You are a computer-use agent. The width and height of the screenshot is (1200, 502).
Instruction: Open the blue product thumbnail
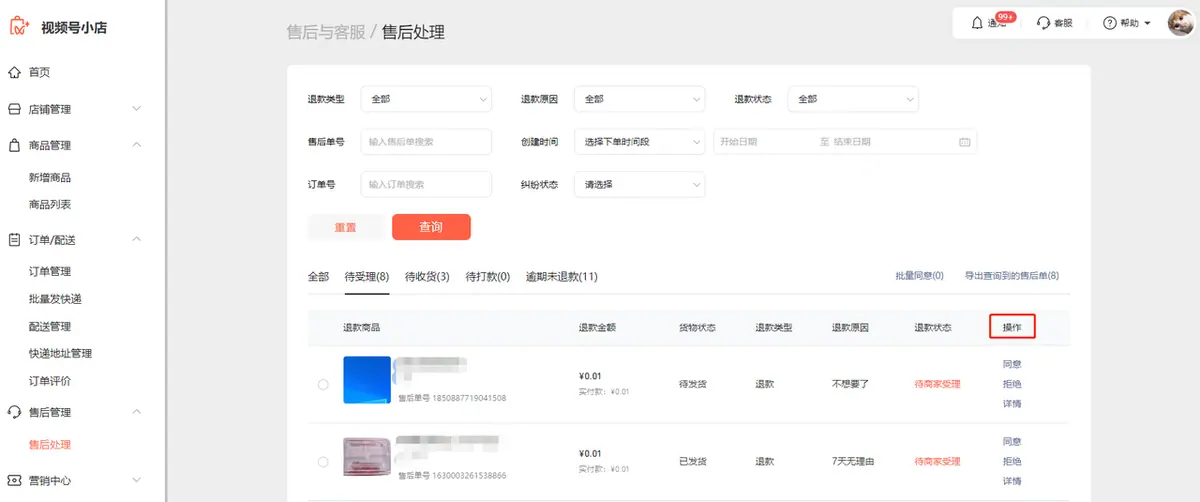click(x=367, y=380)
